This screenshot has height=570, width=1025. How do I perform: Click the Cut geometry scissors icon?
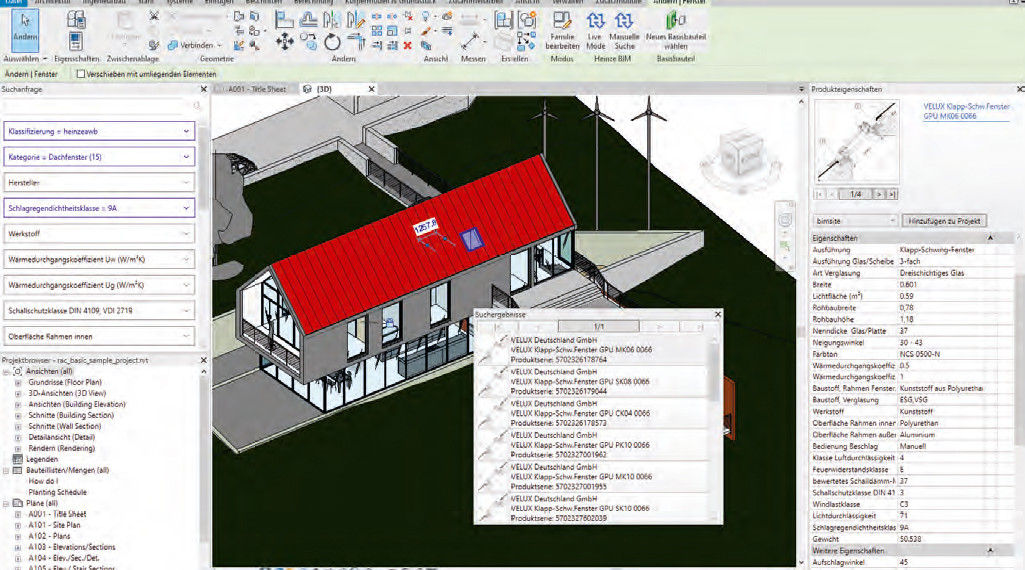pyautogui.click(x=154, y=16)
